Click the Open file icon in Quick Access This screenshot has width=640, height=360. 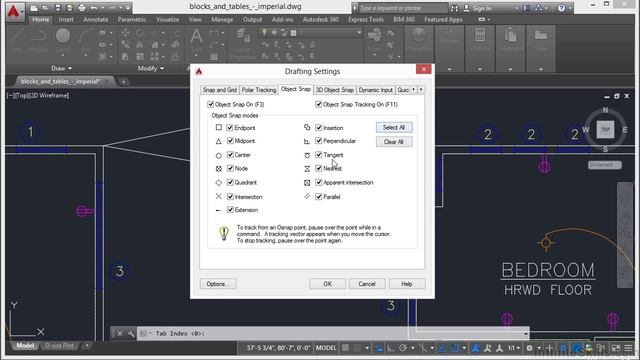(45, 8)
